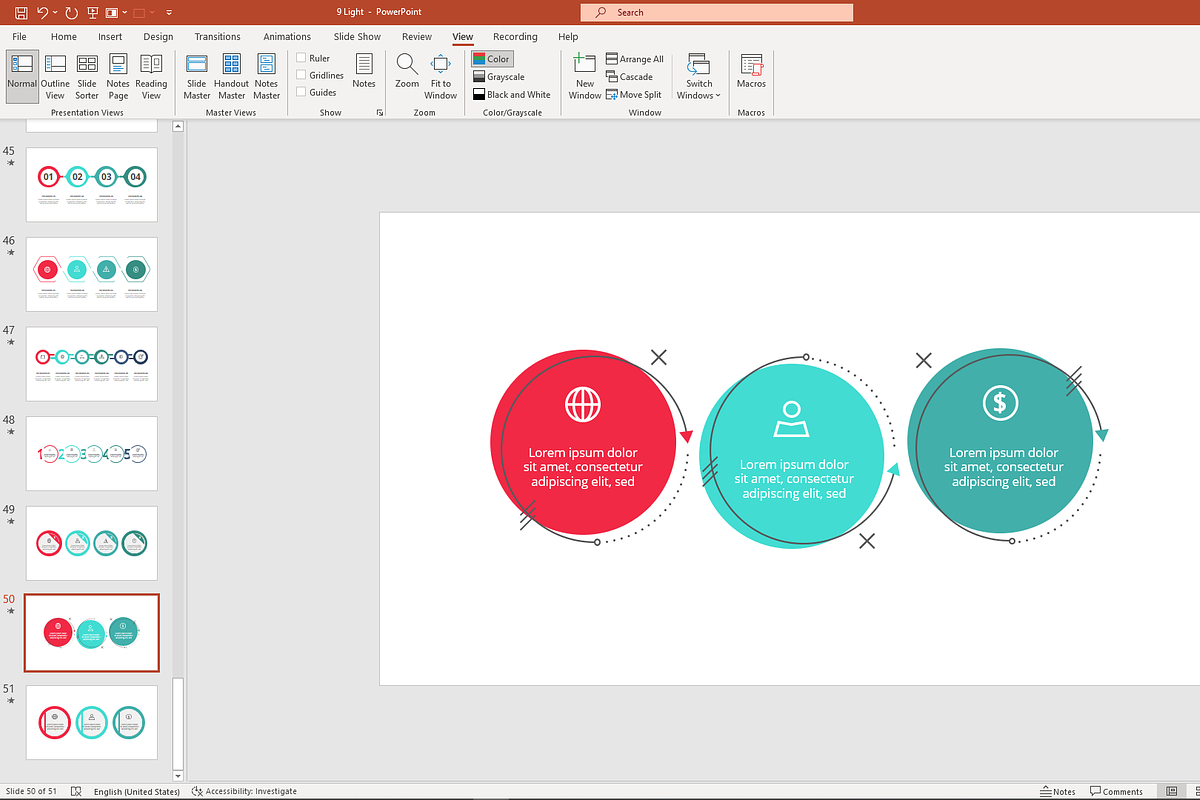Select slide 45 thumbnail

pyautogui.click(x=92, y=185)
